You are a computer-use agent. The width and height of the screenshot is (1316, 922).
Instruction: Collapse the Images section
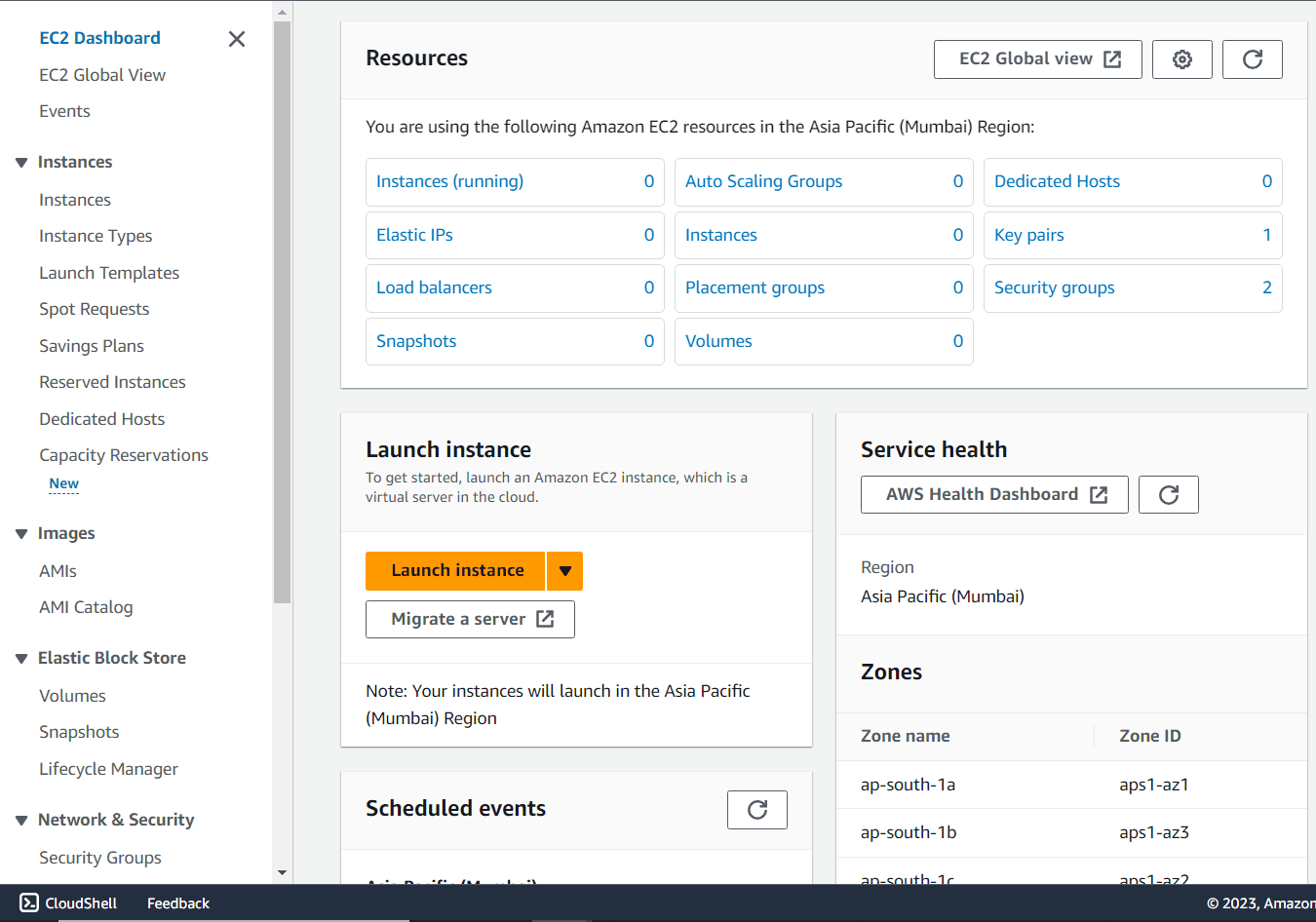[x=20, y=533]
